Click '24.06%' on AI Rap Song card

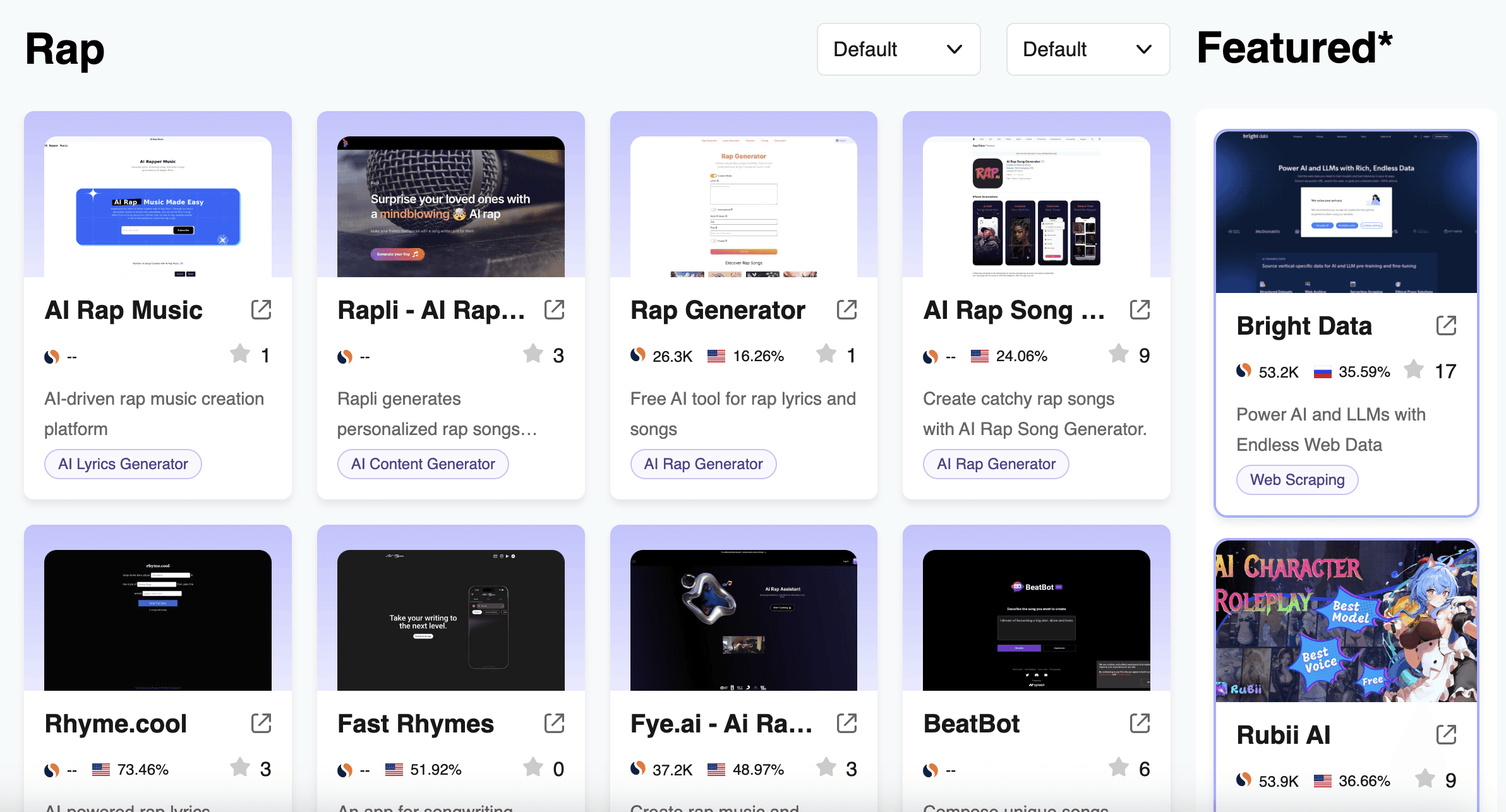[1021, 356]
